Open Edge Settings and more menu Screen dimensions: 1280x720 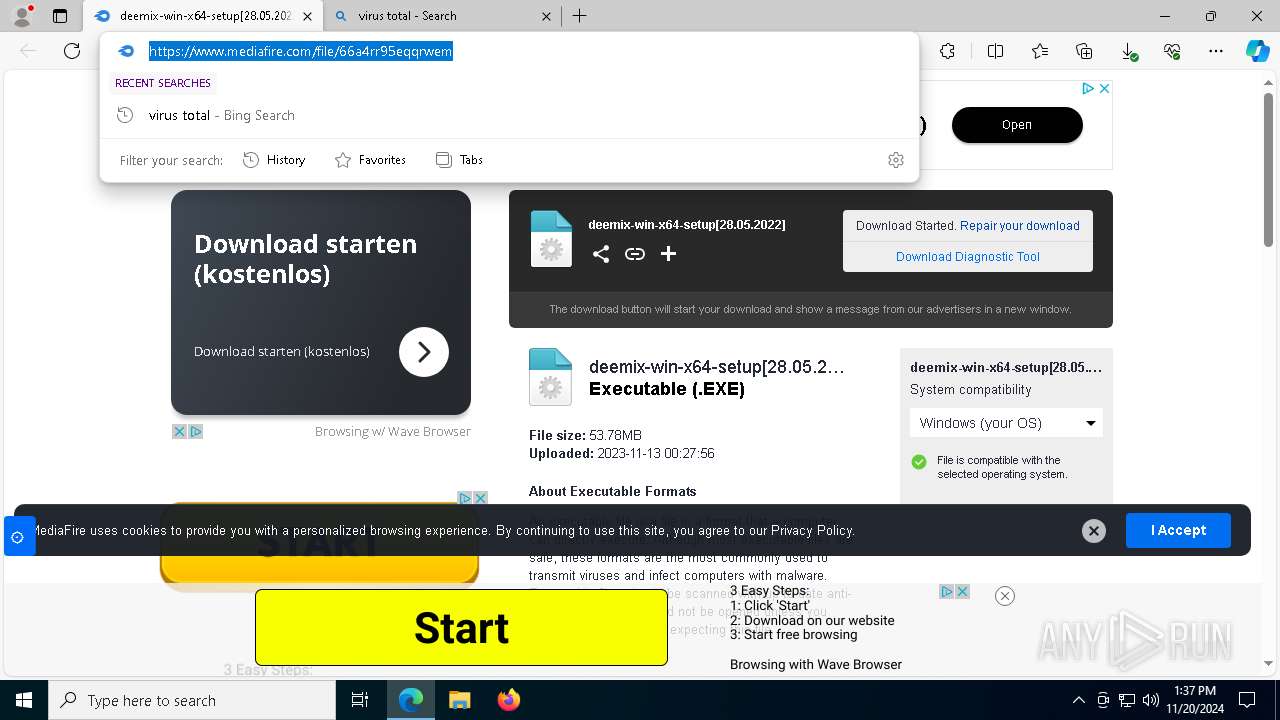tap(1216, 51)
